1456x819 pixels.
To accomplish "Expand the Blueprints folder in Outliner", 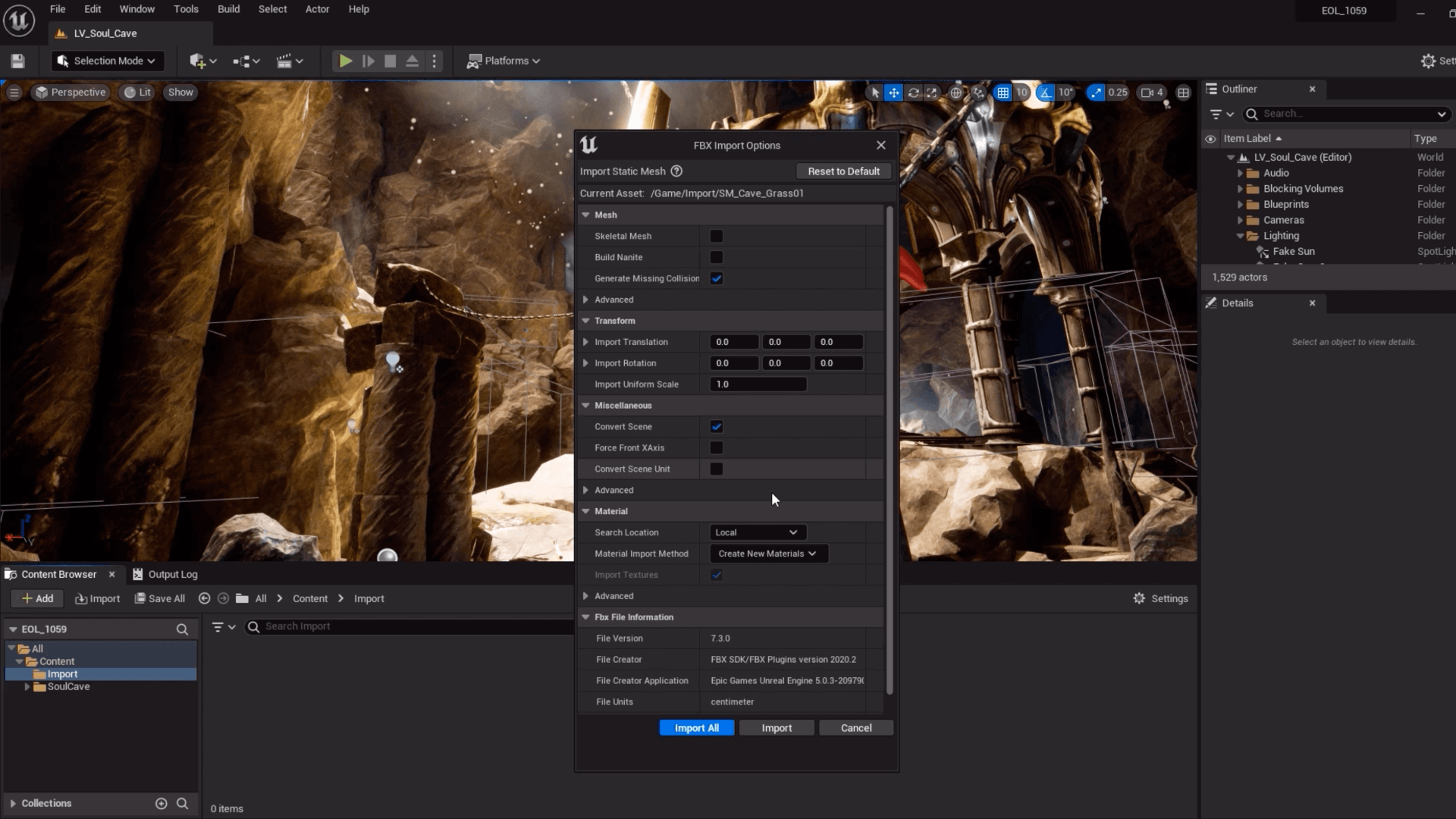I will coord(1240,205).
